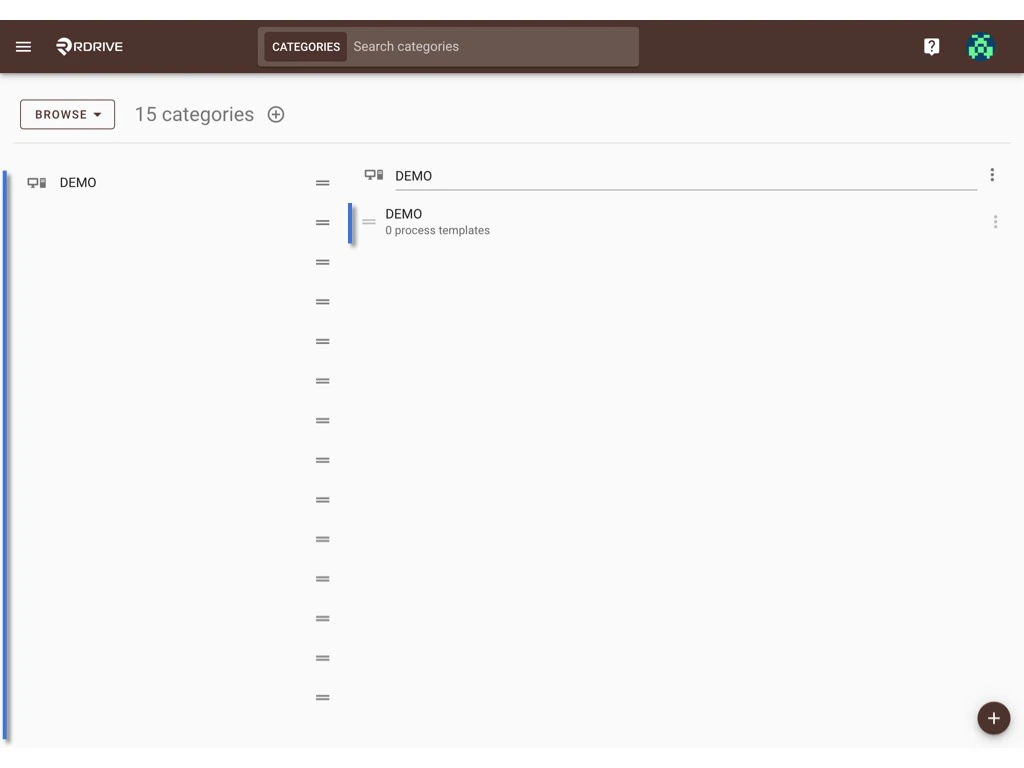Open the hamburger navigation menu
This screenshot has height=768, width=1024.
click(23, 46)
